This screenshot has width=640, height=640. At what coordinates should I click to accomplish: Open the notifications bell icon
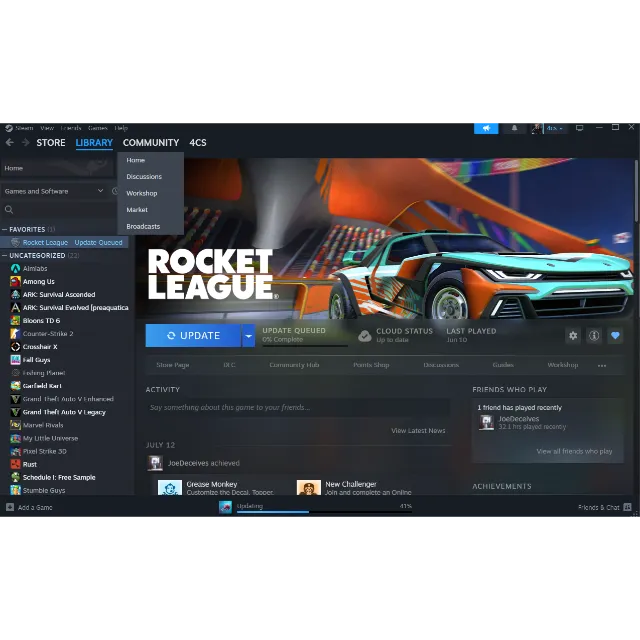[514, 128]
